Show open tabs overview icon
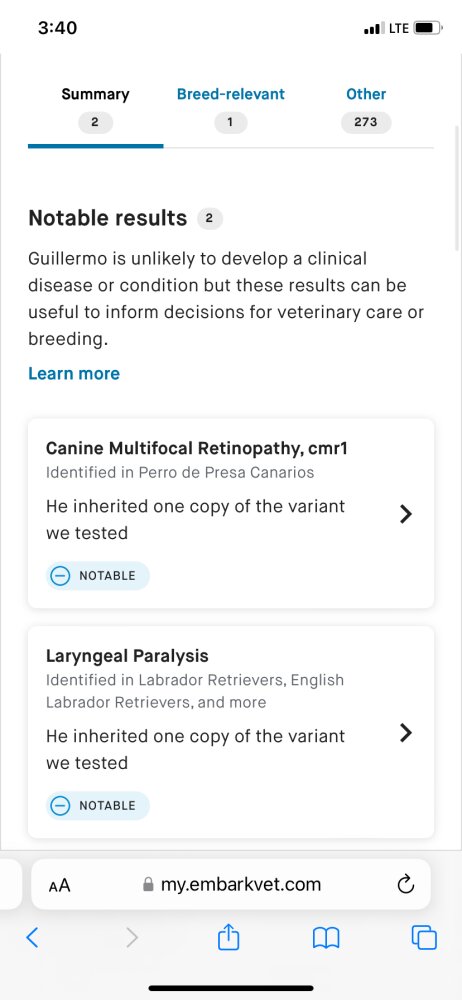Viewport: 462px width, 1000px height. click(424, 937)
